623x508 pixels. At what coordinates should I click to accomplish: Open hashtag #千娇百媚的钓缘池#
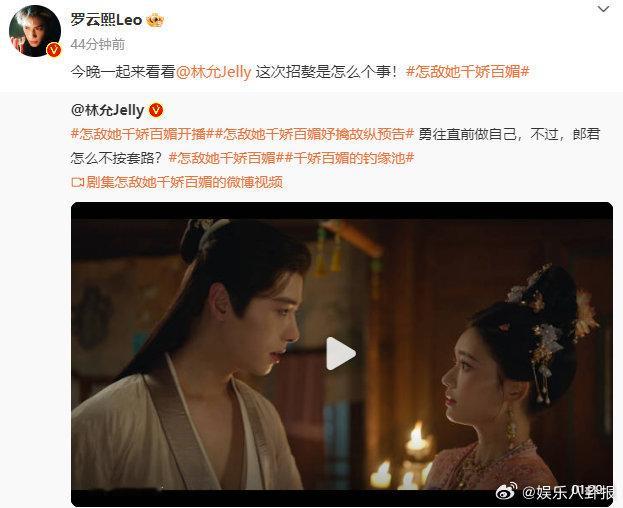tap(350, 158)
